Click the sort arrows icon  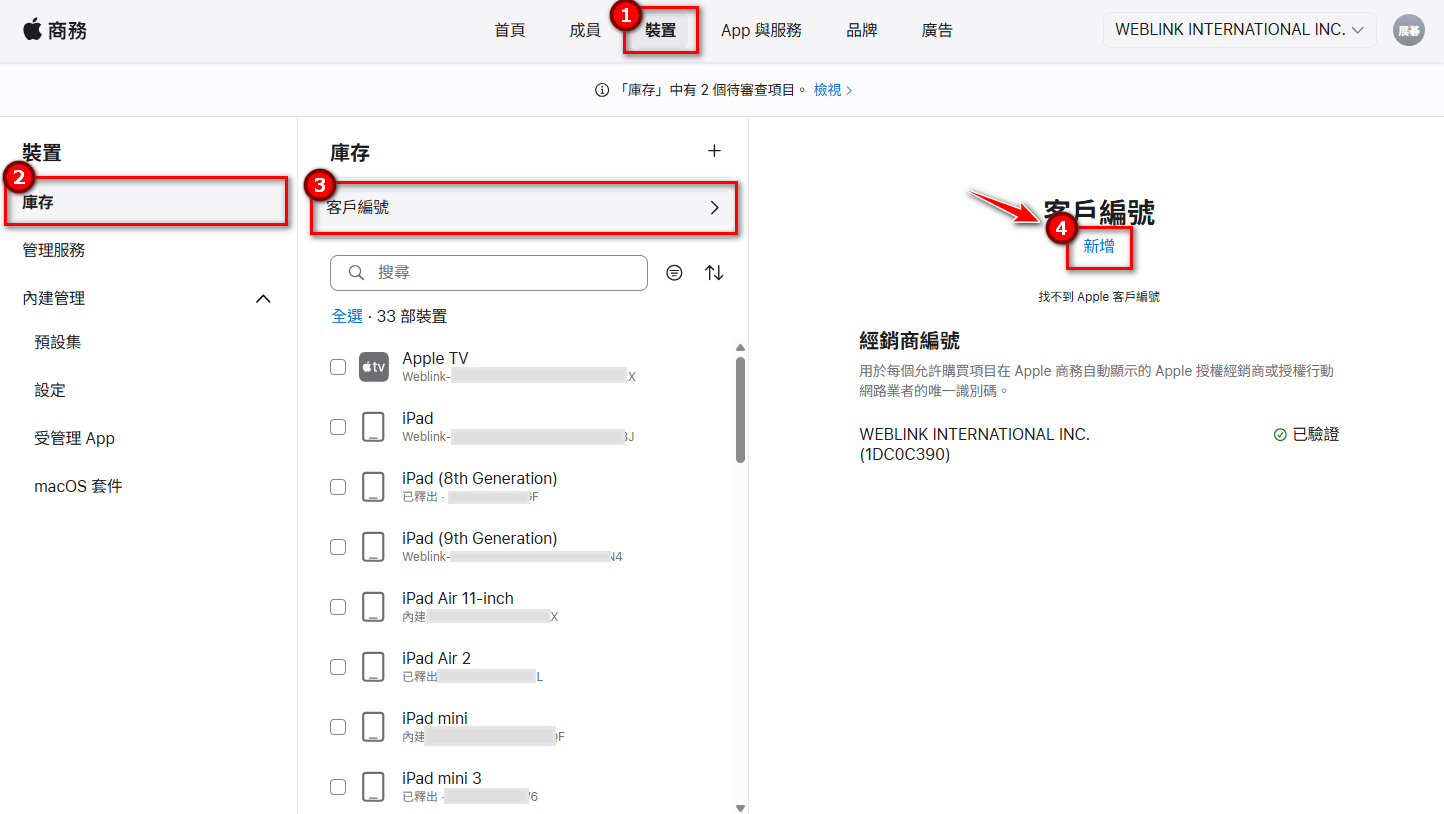pos(714,273)
